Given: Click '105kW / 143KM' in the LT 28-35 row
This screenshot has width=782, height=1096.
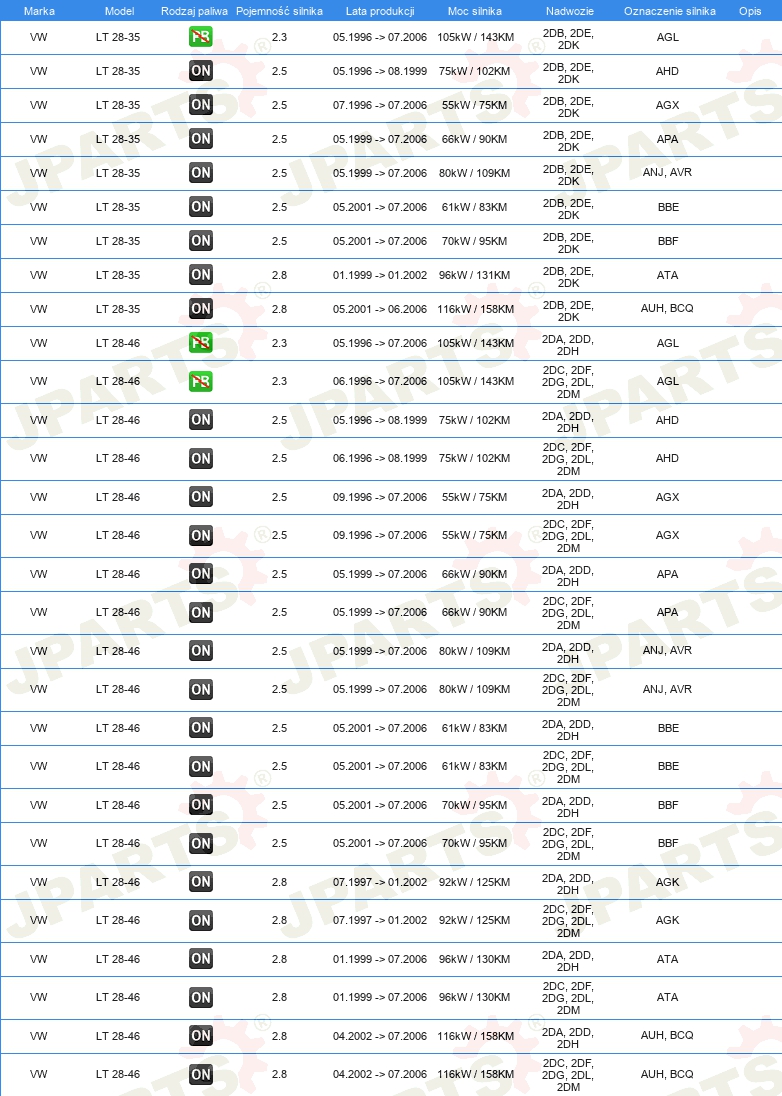Looking at the screenshot, I should pos(475,37).
